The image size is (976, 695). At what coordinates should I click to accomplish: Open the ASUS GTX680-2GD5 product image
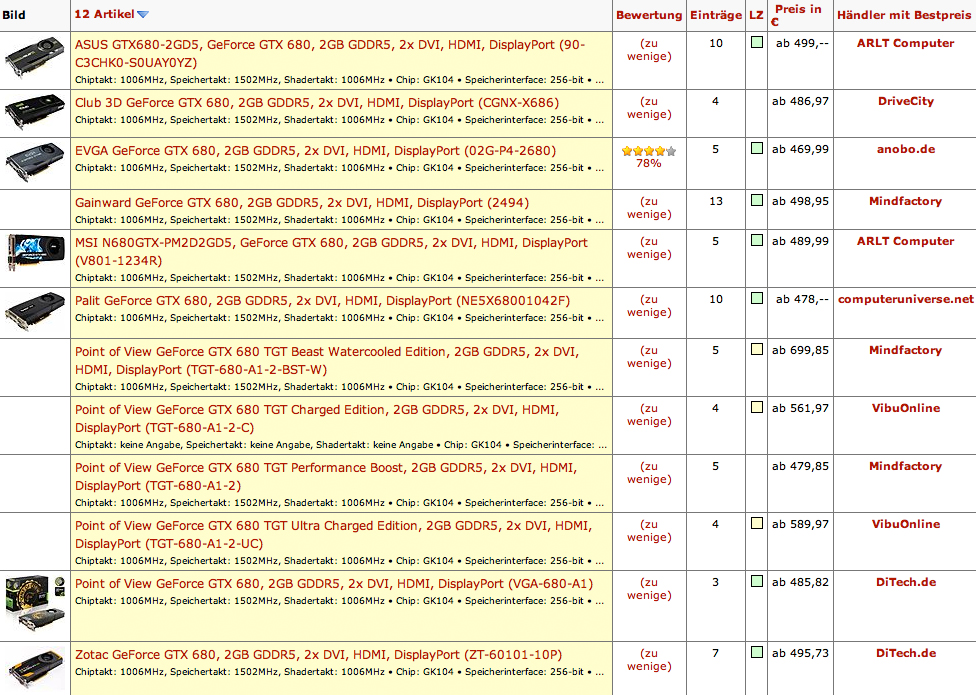click(35, 58)
